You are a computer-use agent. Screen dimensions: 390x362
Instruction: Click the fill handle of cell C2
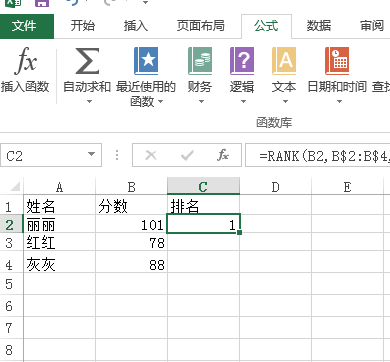[239, 232]
